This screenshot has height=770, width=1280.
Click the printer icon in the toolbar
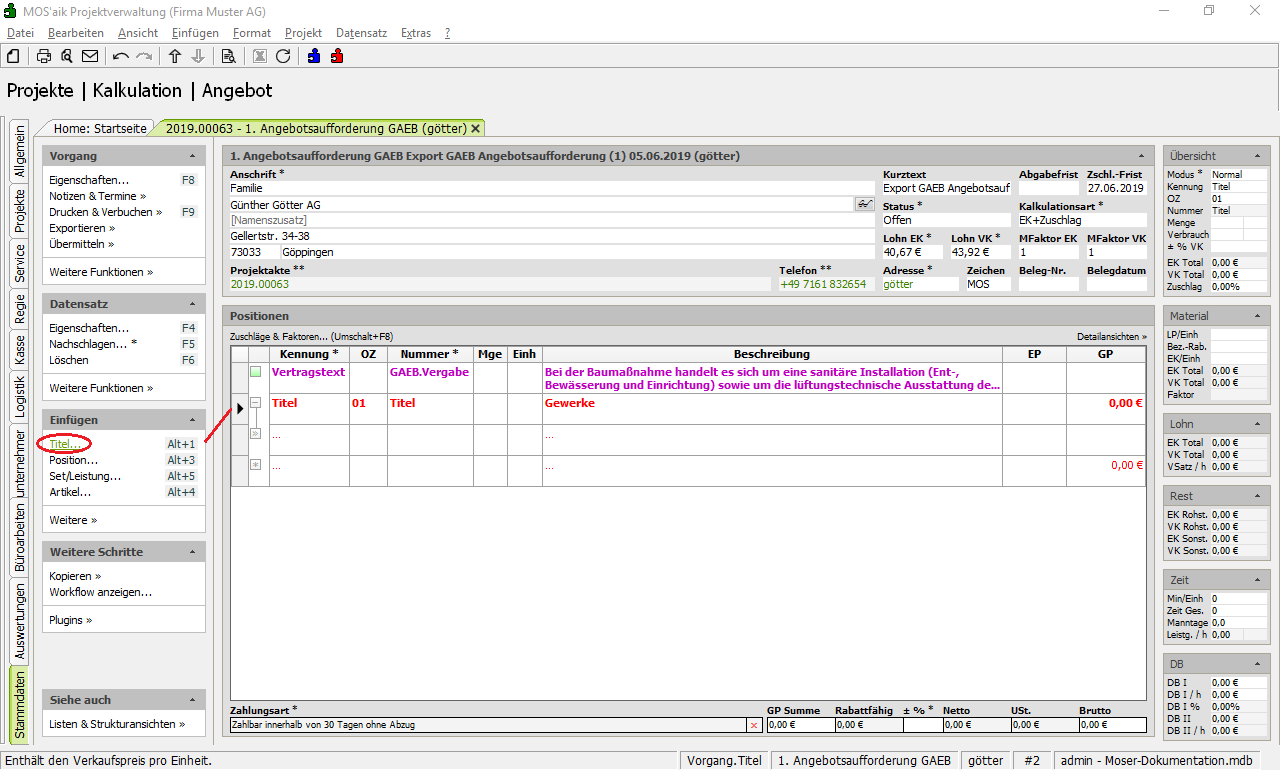tap(44, 56)
